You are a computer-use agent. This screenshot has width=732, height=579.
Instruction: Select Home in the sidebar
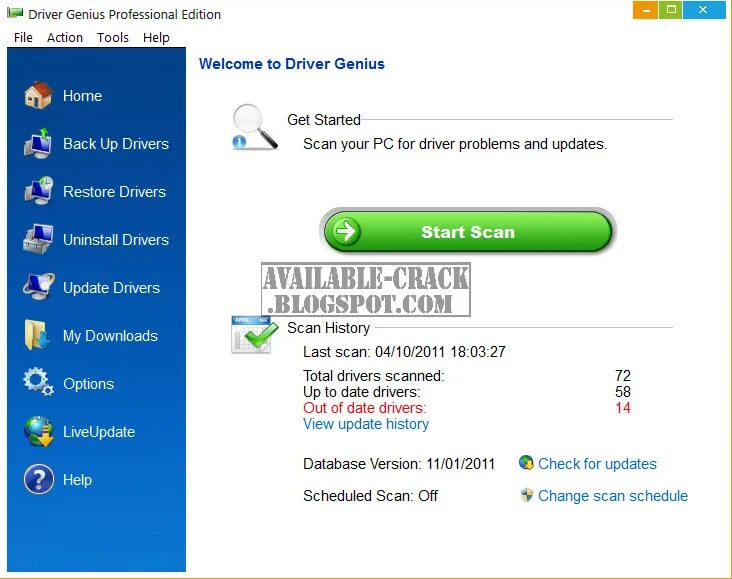(x=82, y=96)
